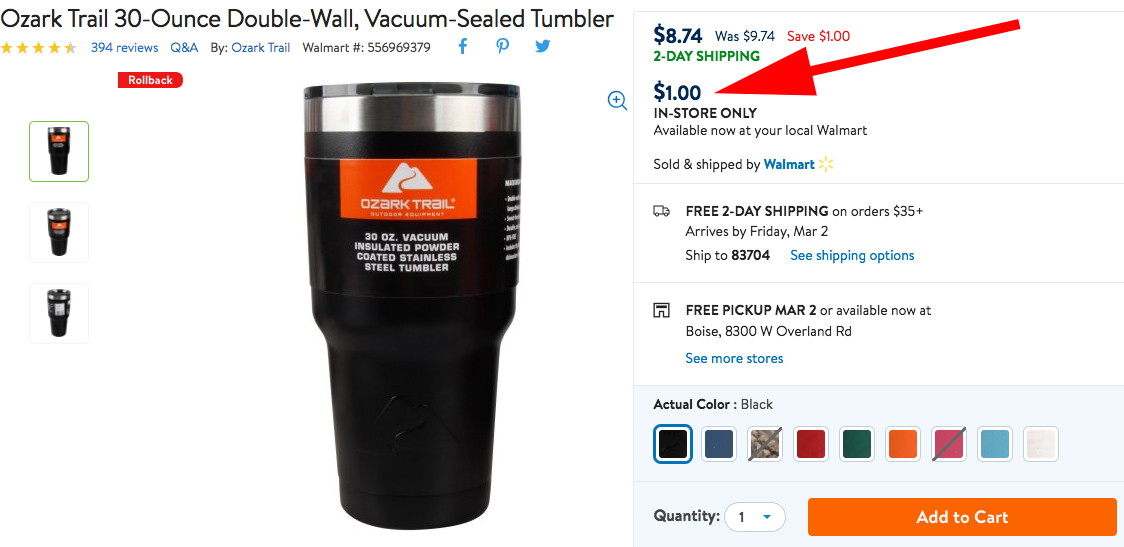Pick the orange color swatch
1124x547 pixels.
(903, 443)
